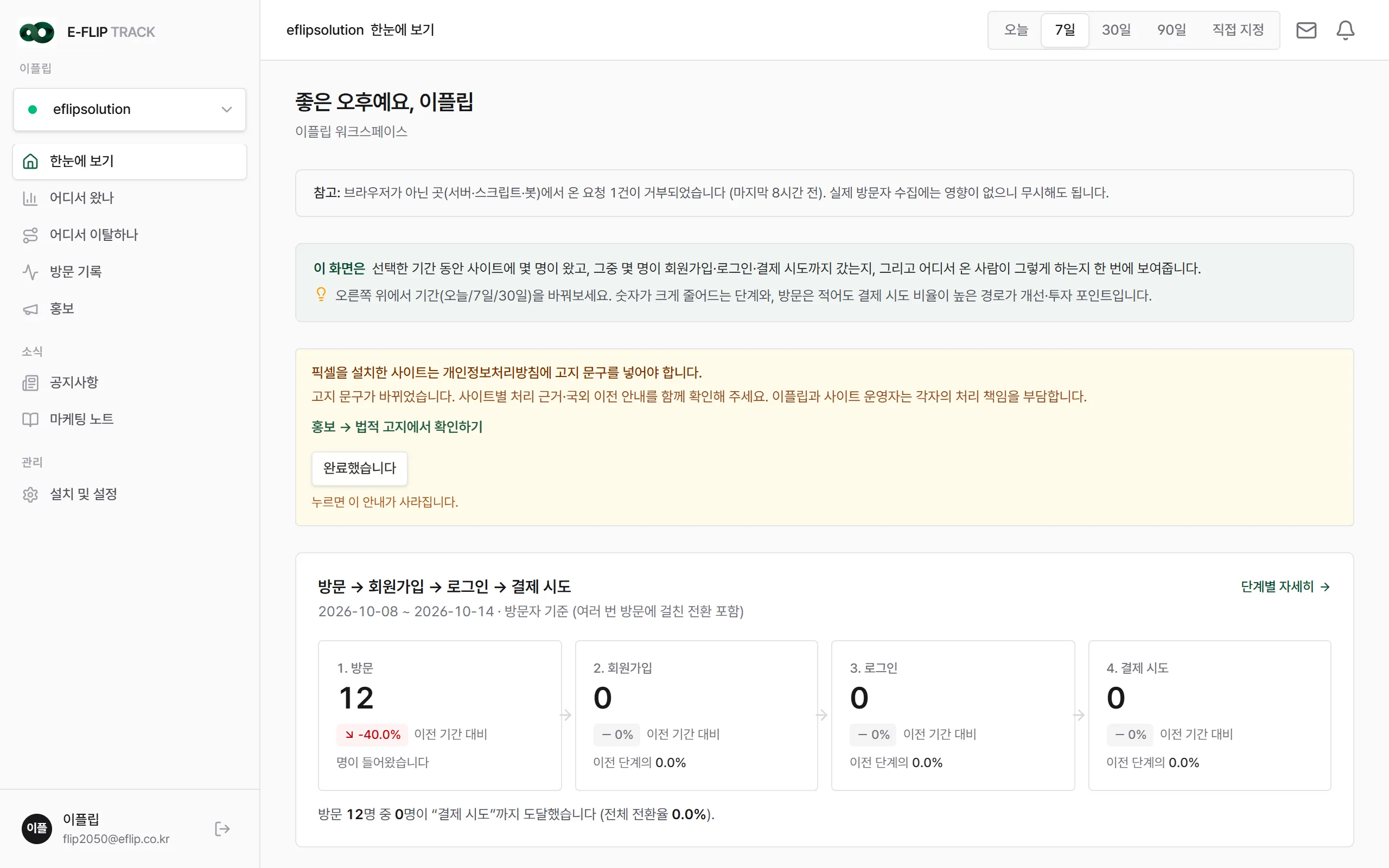Open 설치 및 설정 sidebar menu item
1389x868 pixels.
pos(130,494)
